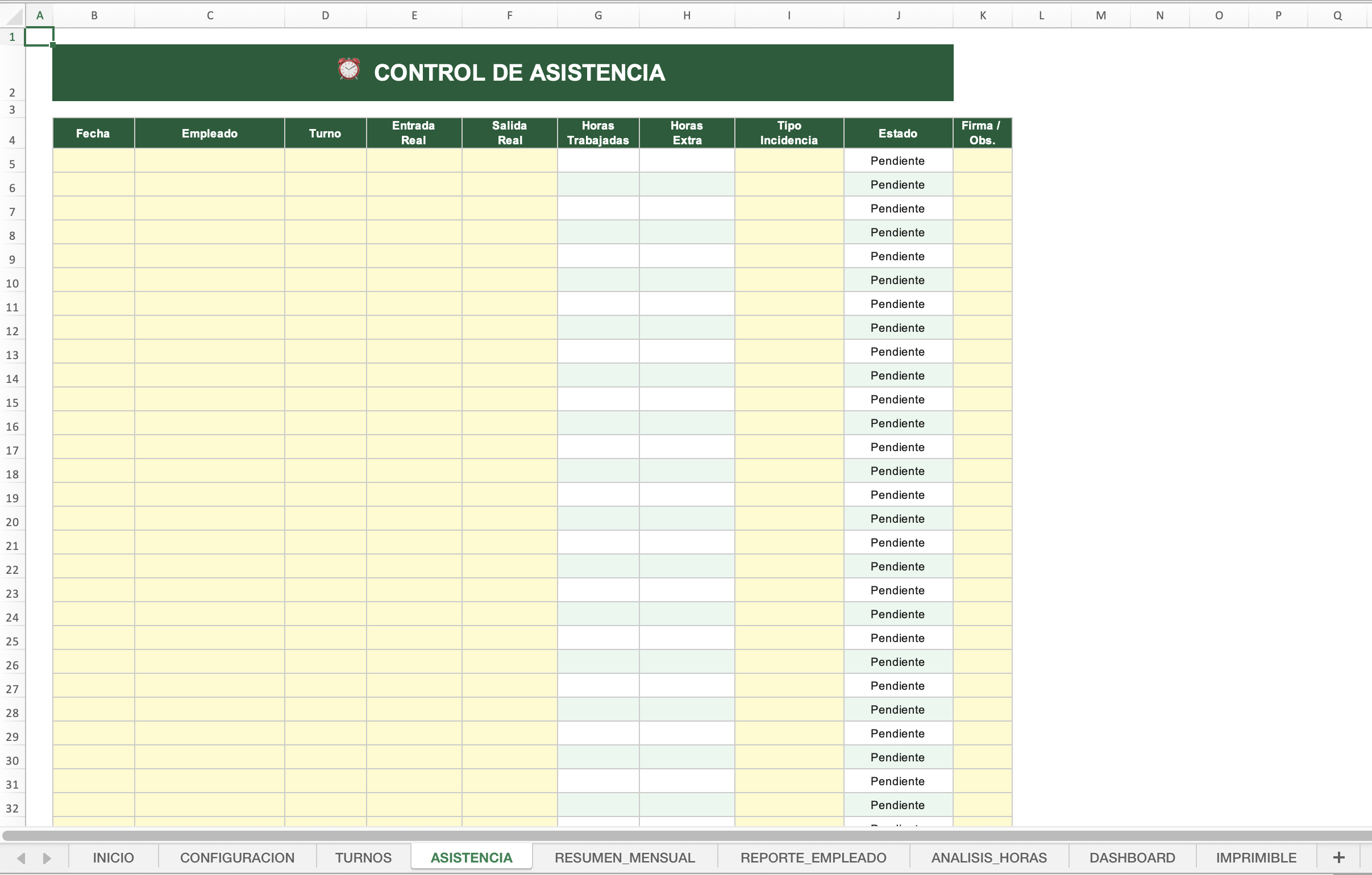
Task: Select column M header
Action: point(1101,15)
